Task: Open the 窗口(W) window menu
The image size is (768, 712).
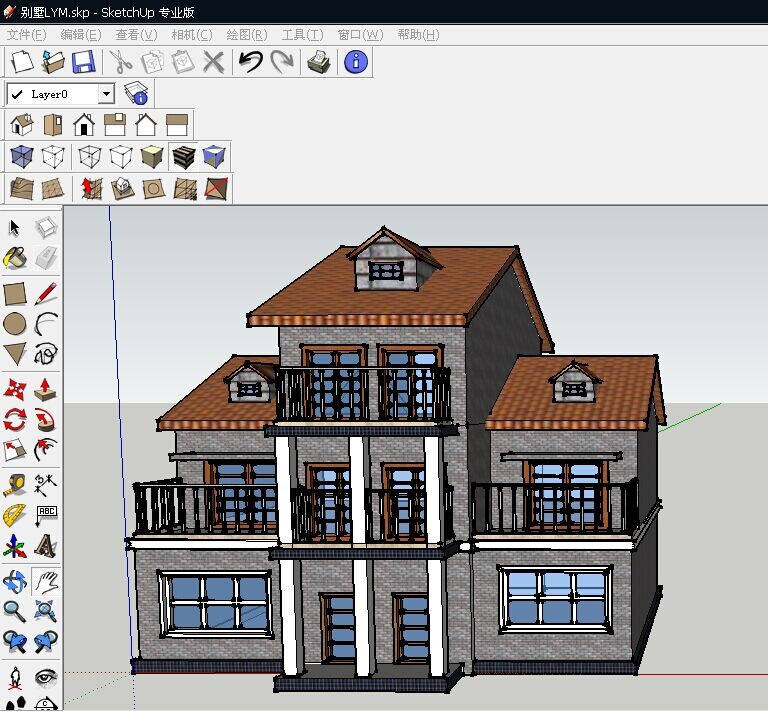Action: 360,35
